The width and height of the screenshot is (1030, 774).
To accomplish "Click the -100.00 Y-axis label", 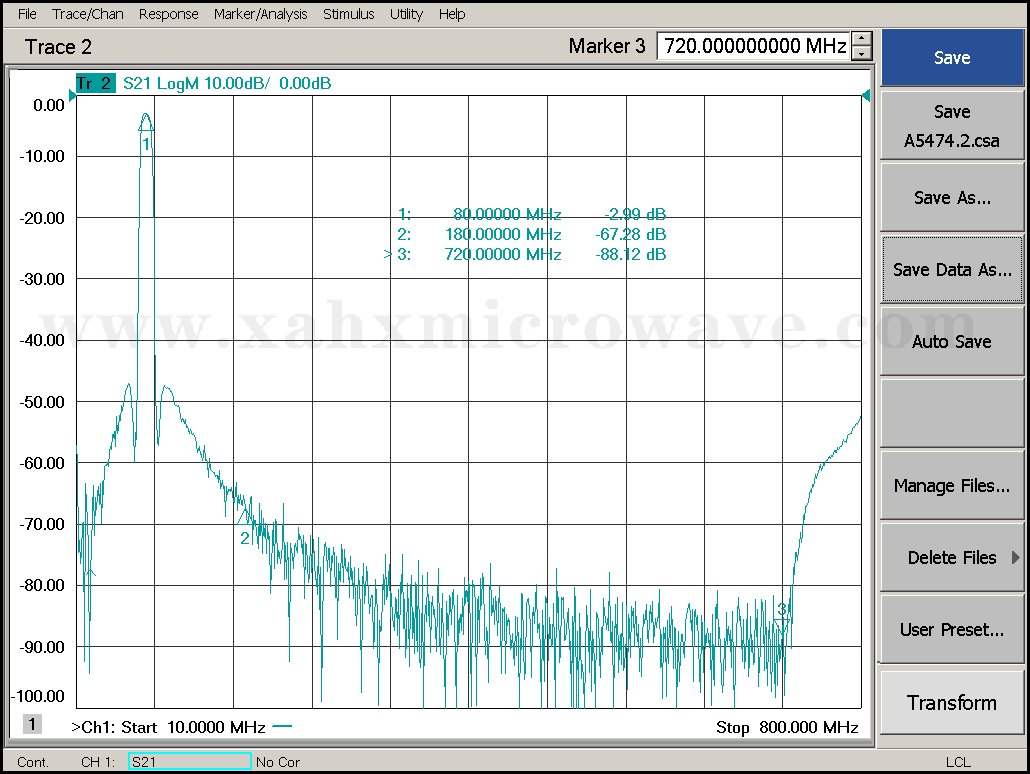I will point(38,696).
